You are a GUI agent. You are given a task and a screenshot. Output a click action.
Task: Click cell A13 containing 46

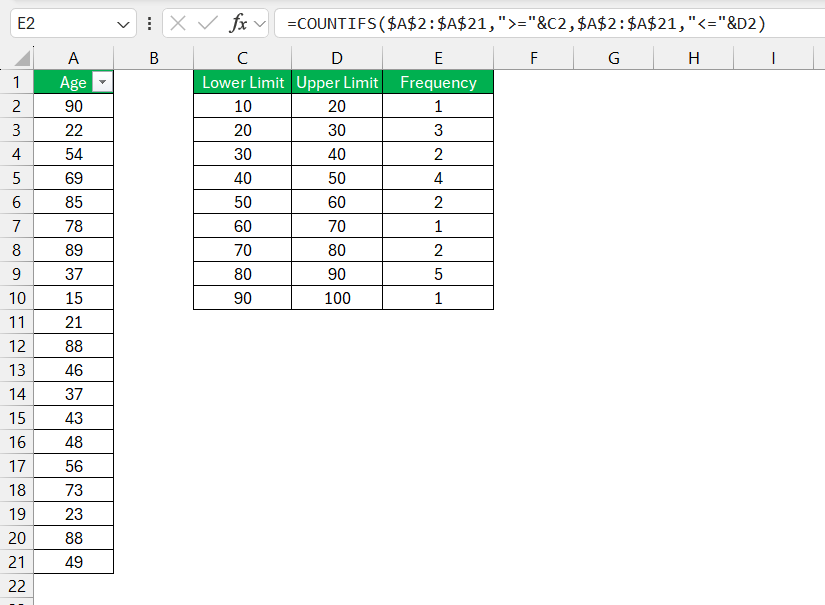point(74,370)
